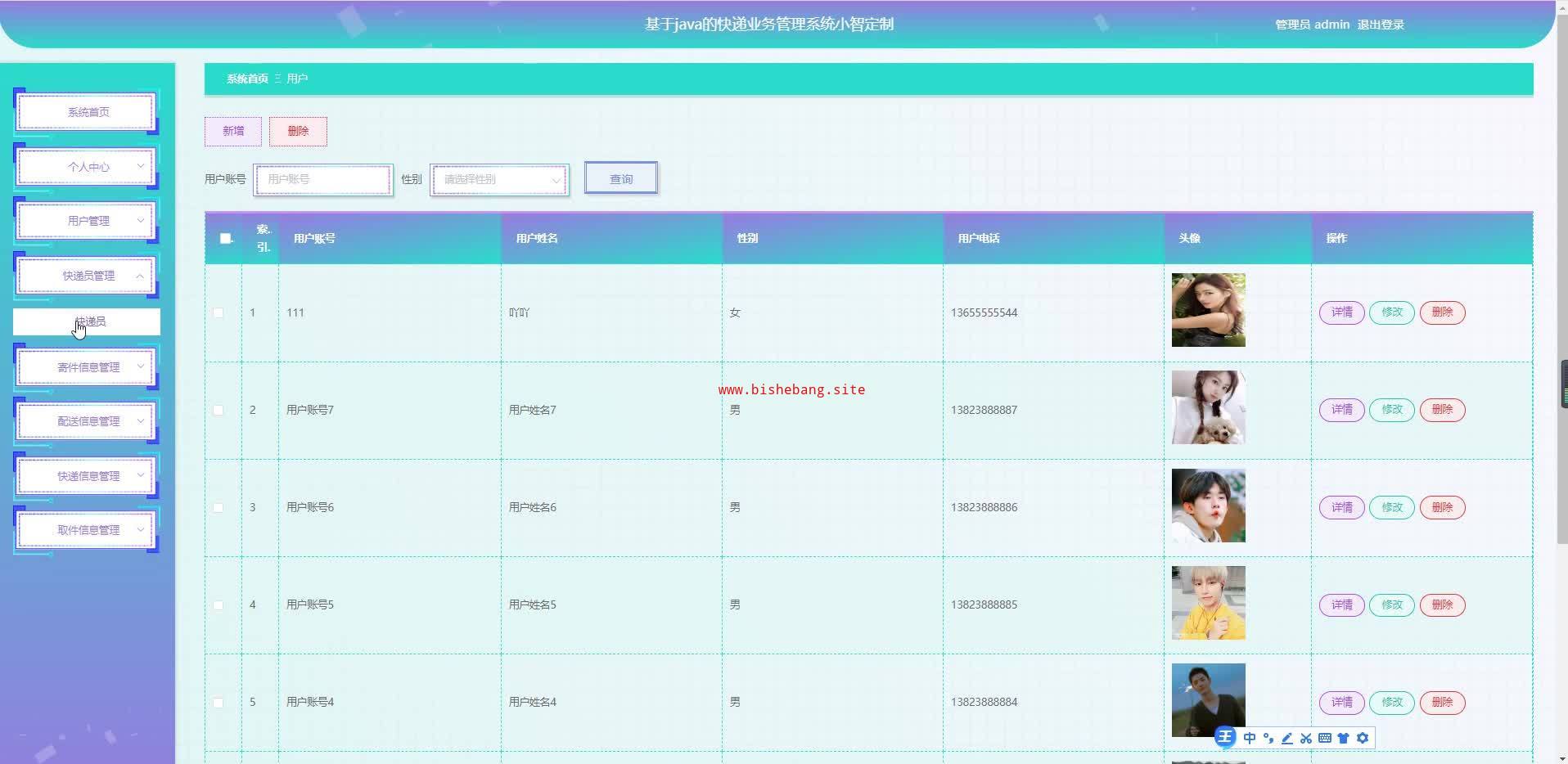This screenshot has height=764, width=1568.
Task: Expand the 快递信息管理 sidebar menu
Action: tap(86, 476)
